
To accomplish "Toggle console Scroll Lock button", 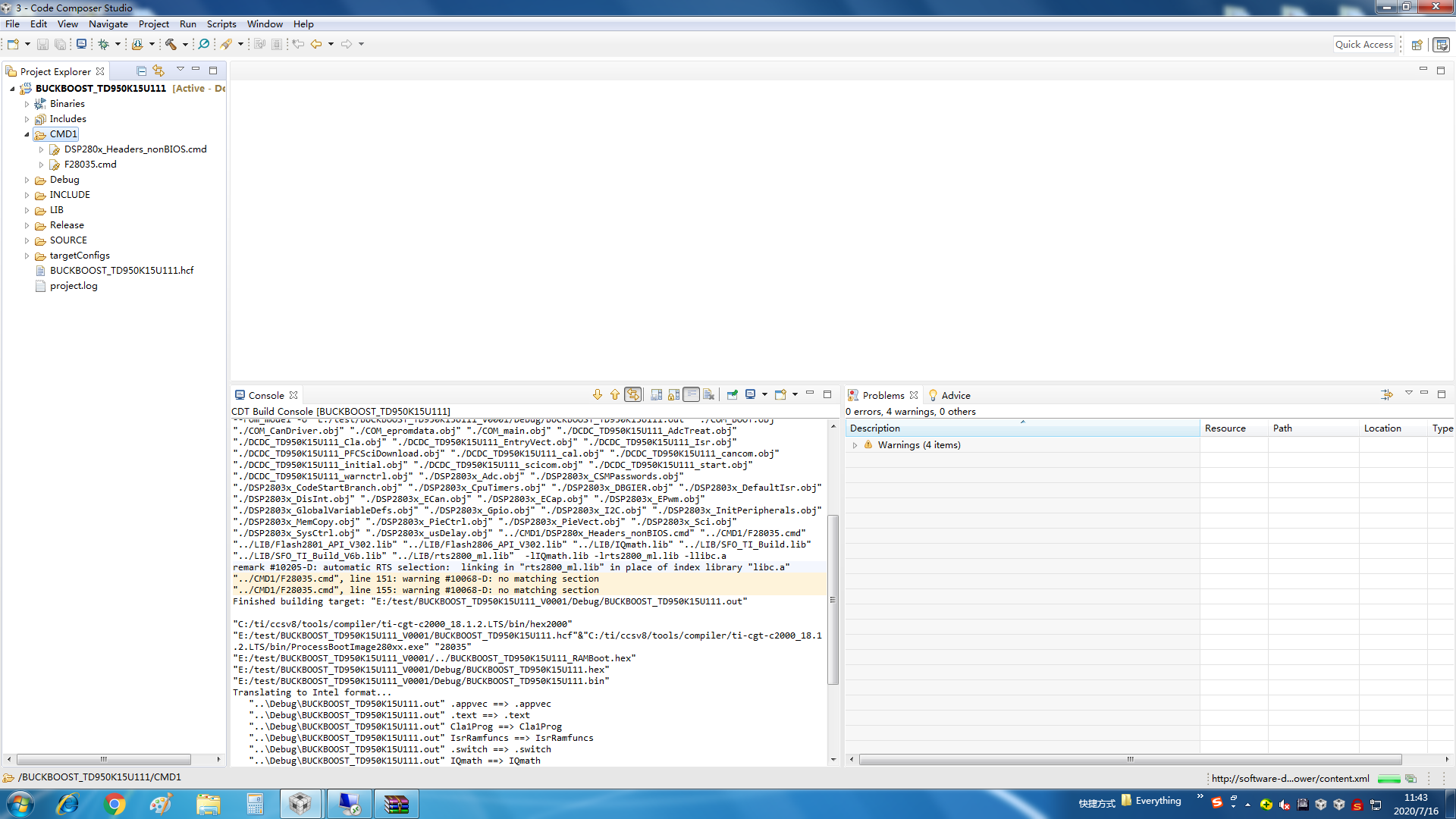I will coord(673,394).
